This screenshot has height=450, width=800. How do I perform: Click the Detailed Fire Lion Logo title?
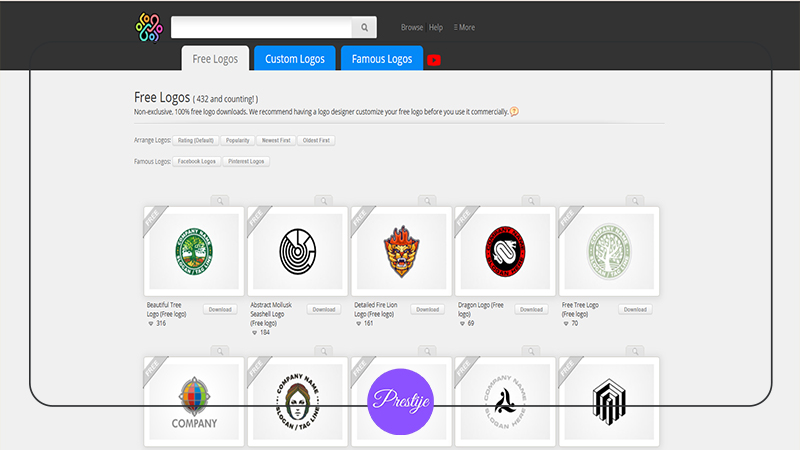376,309
